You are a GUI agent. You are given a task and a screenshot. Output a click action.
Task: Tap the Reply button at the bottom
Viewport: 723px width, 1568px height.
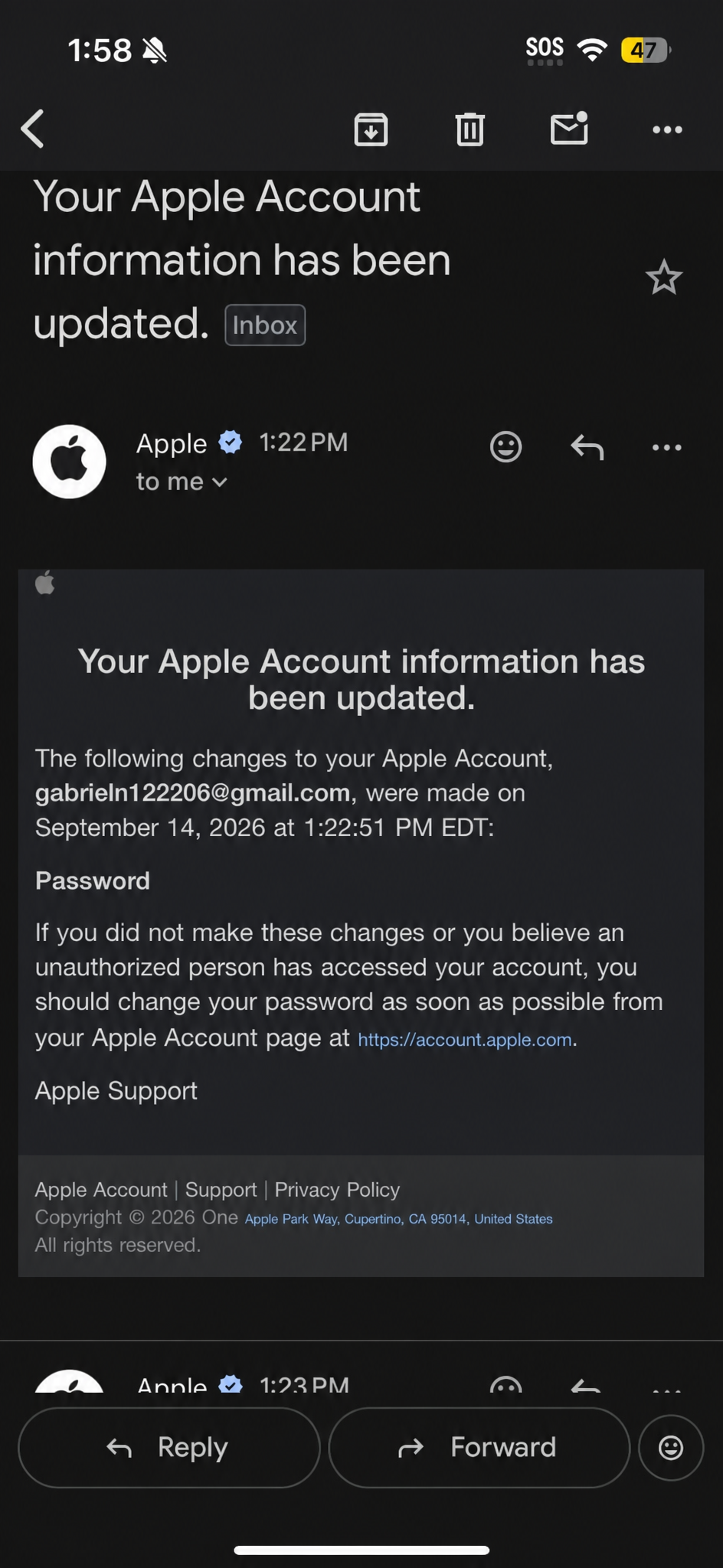click(168, 1447)
